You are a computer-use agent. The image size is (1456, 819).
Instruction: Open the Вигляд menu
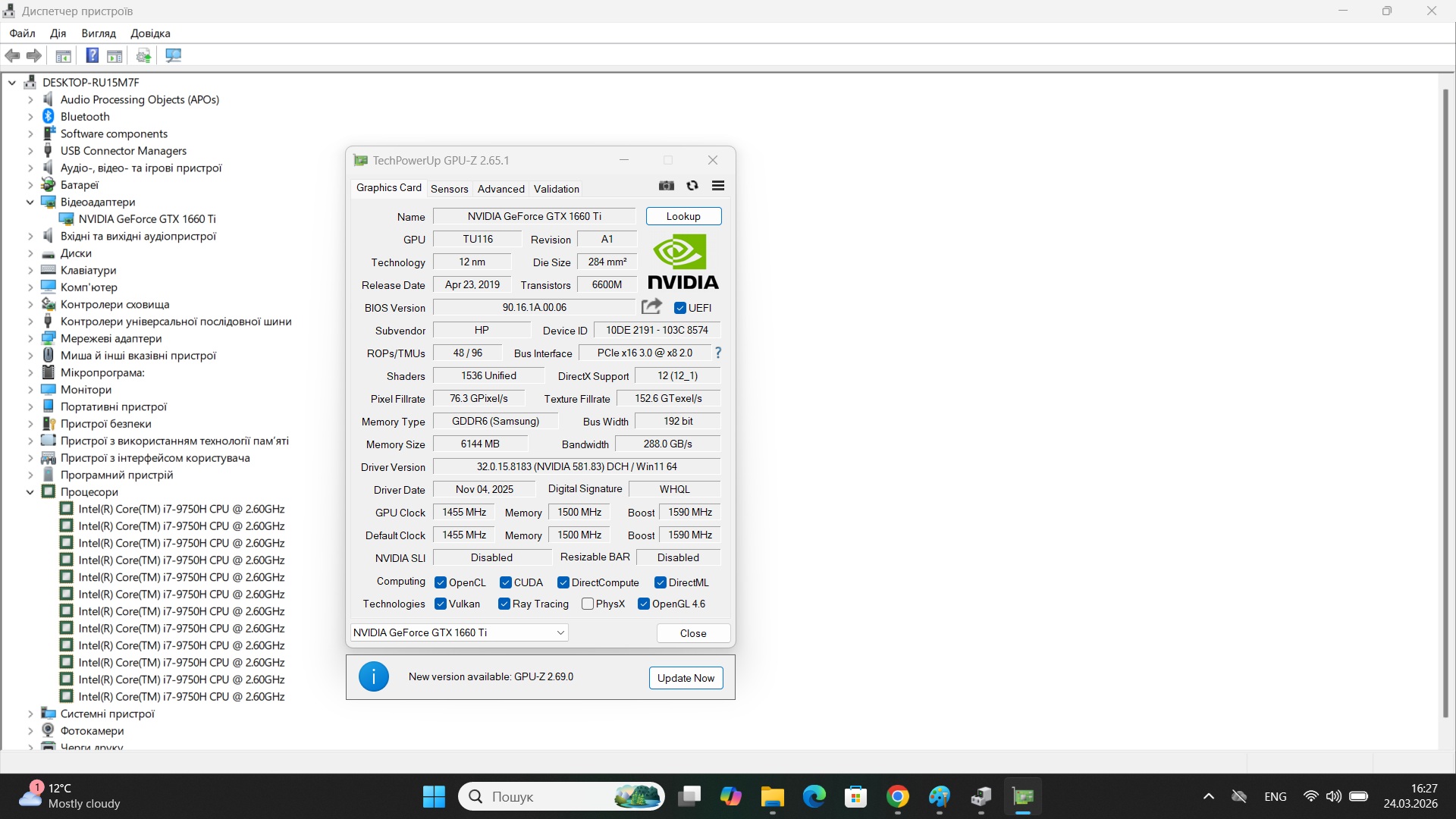[x=99, y=33]
